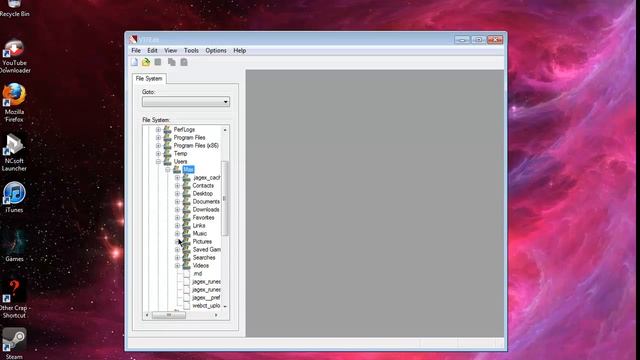The width and height of the screenshot is (640, 360).
Task: Open the Options menu
Action: click(216, 51)
